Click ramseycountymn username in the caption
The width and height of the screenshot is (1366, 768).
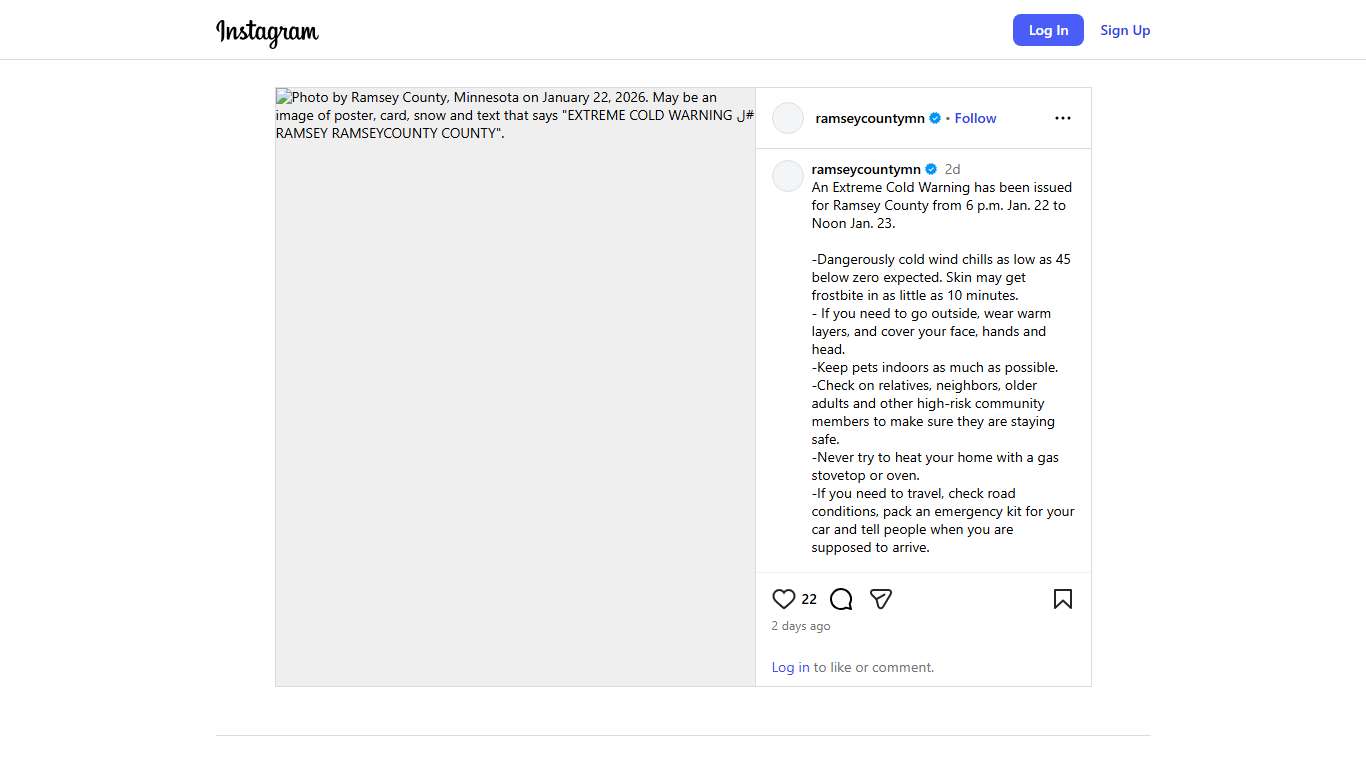point(866,169)
